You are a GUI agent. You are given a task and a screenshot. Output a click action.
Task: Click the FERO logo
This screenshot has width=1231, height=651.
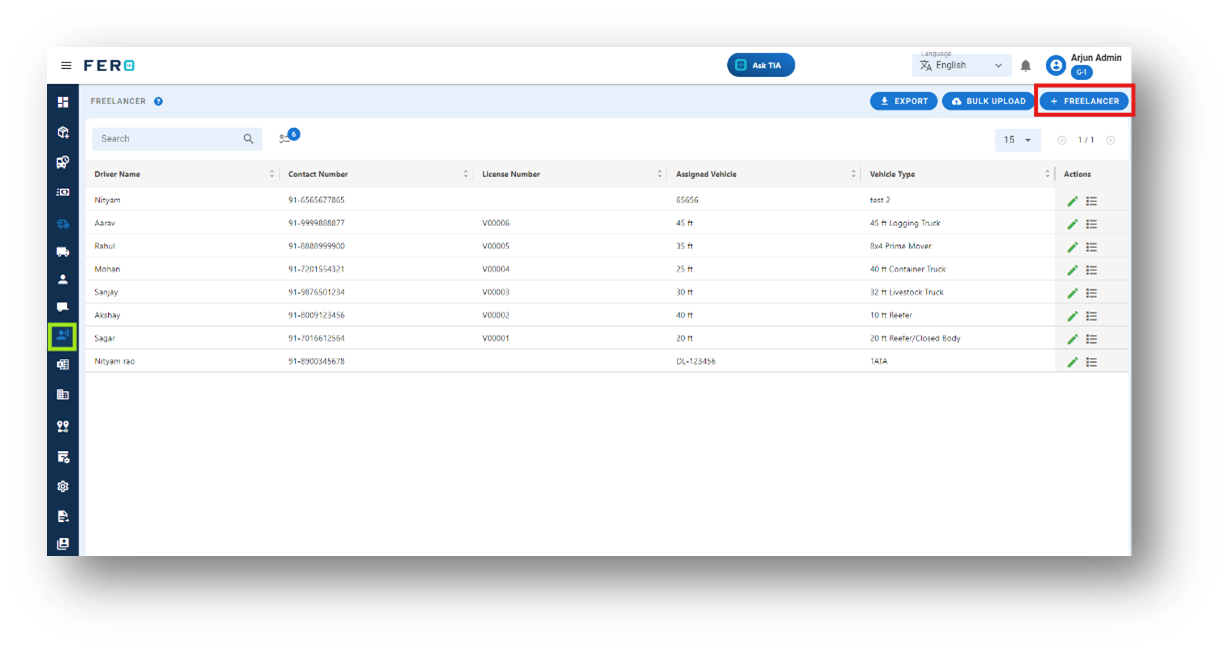coord(109,66)
